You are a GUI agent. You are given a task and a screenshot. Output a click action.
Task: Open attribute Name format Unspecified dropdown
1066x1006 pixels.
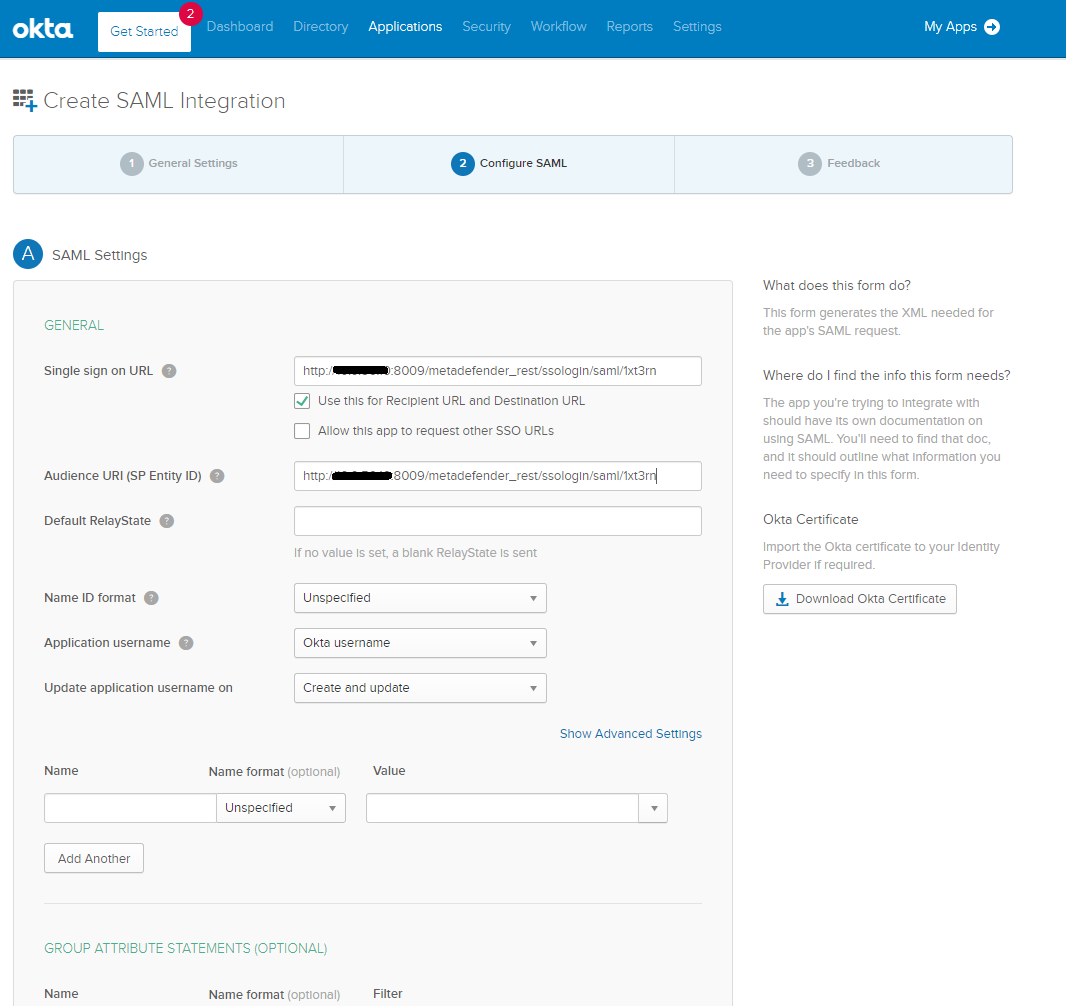coord(281,808)
